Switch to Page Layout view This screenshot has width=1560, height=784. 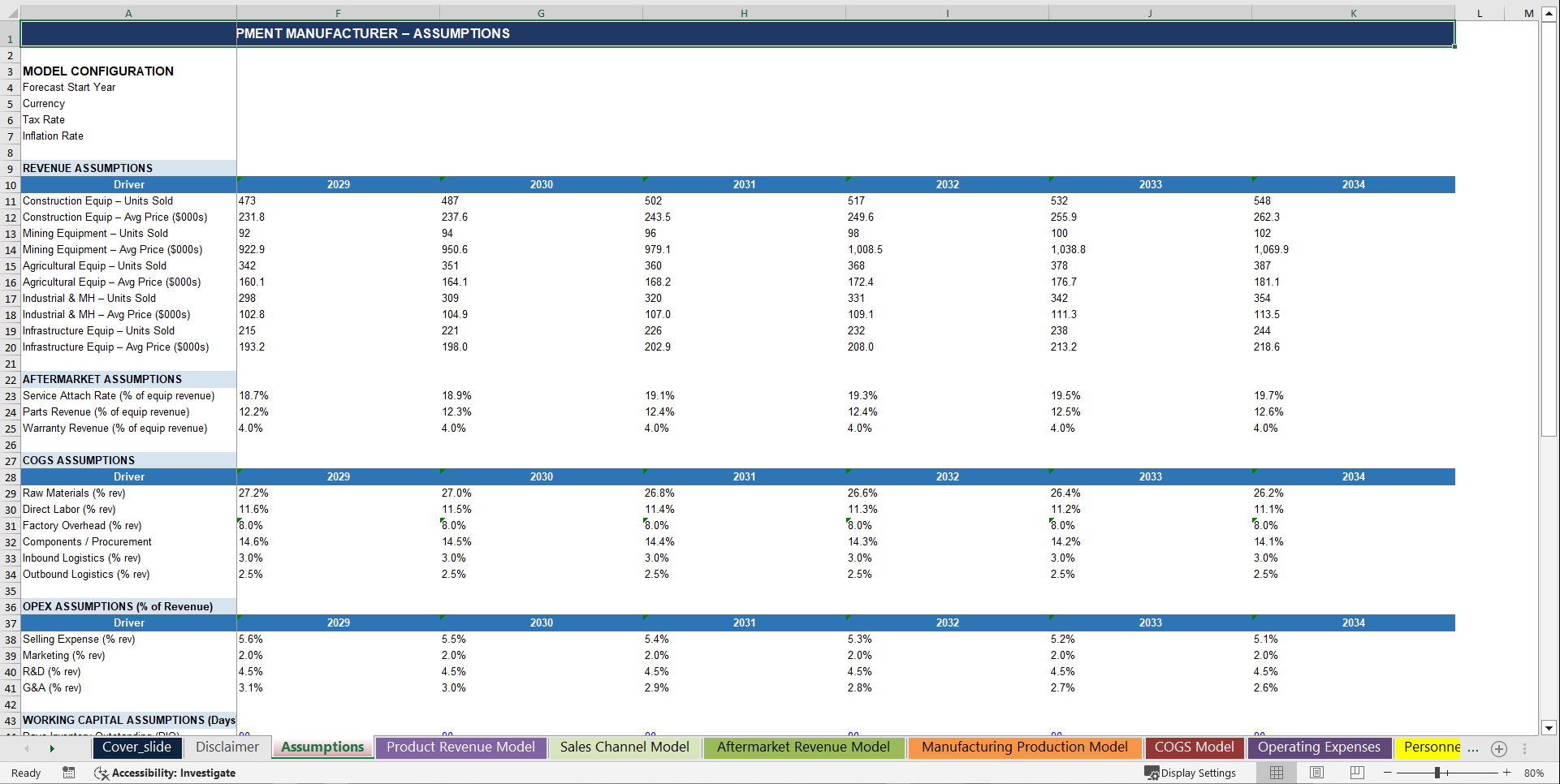1317,773
